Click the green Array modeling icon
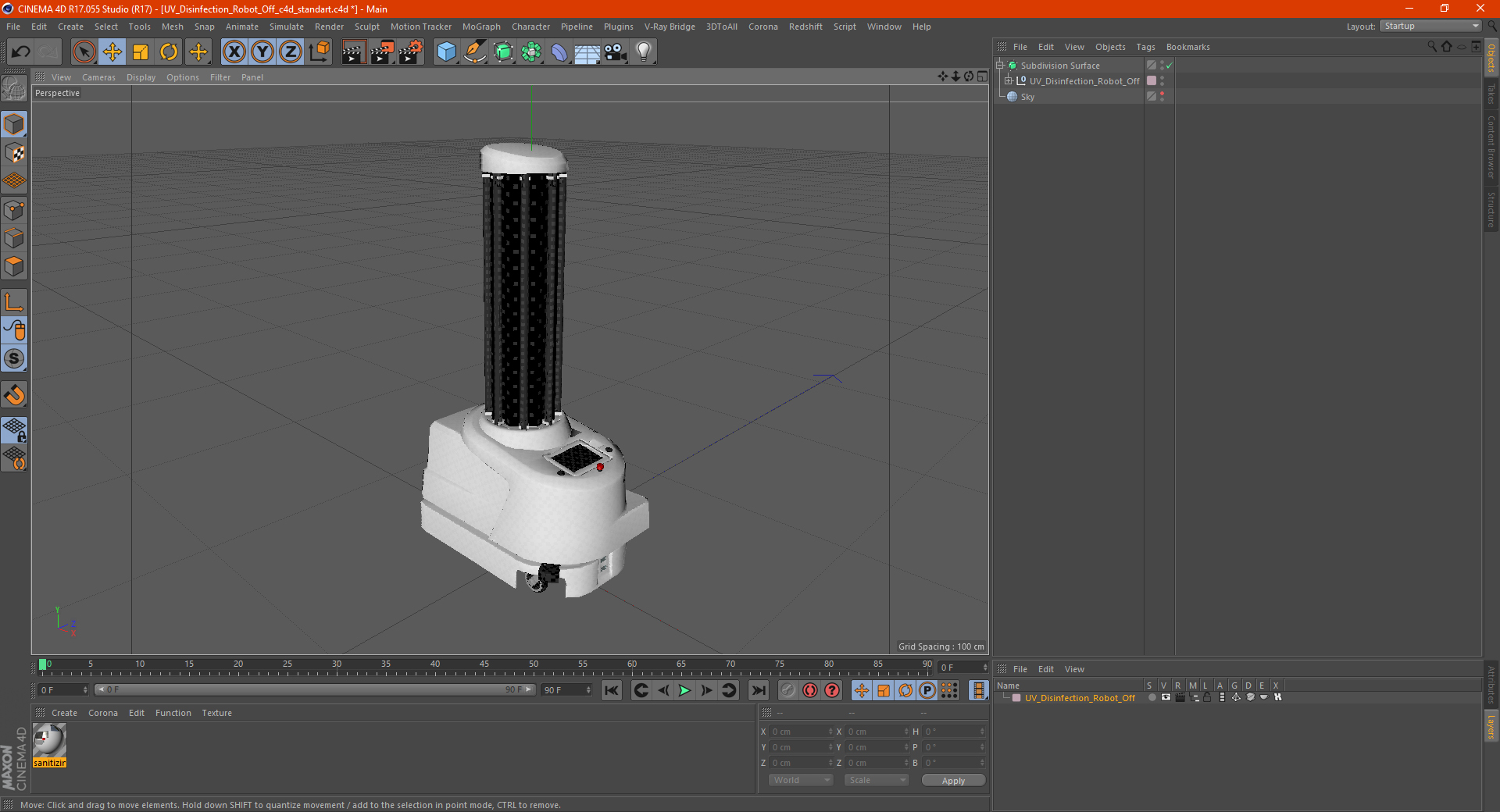 coord(531,52)
